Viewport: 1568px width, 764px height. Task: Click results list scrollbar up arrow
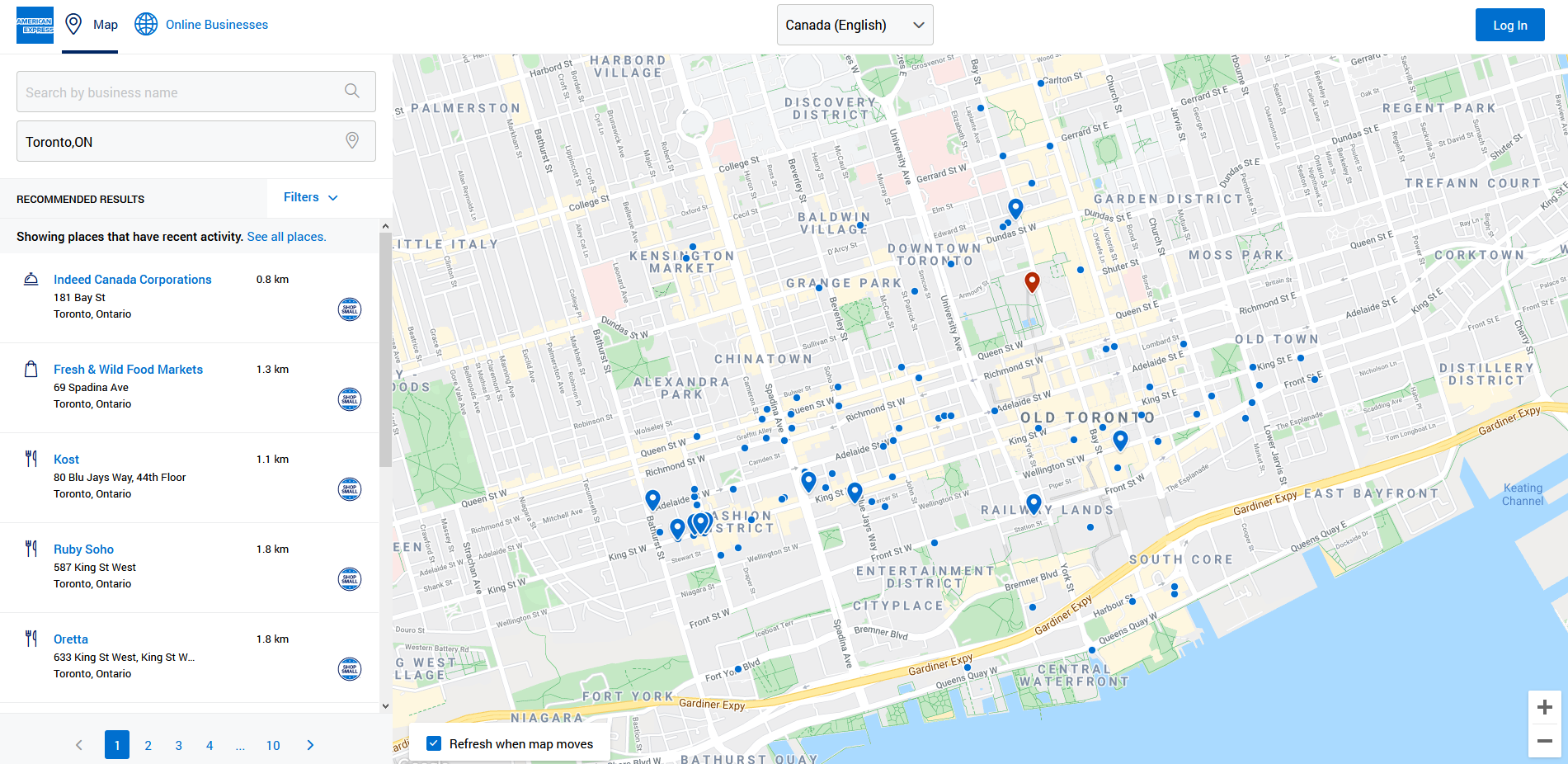point(385,226)
